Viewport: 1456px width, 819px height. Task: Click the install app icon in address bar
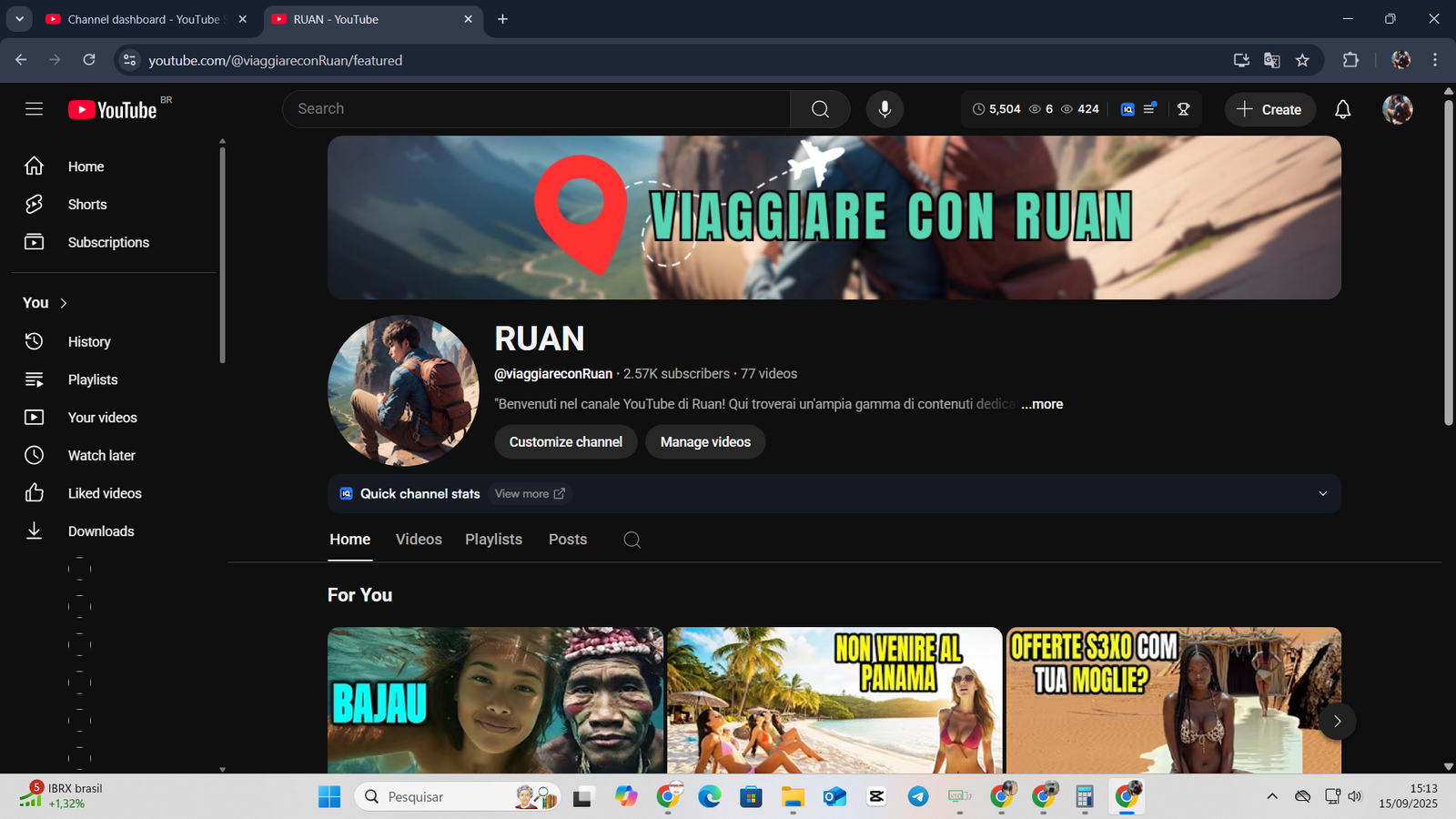tap(1241, 60)
